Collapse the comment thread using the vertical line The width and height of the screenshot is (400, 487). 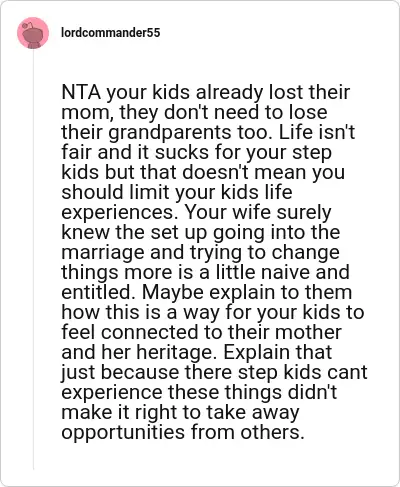point(33,259)
